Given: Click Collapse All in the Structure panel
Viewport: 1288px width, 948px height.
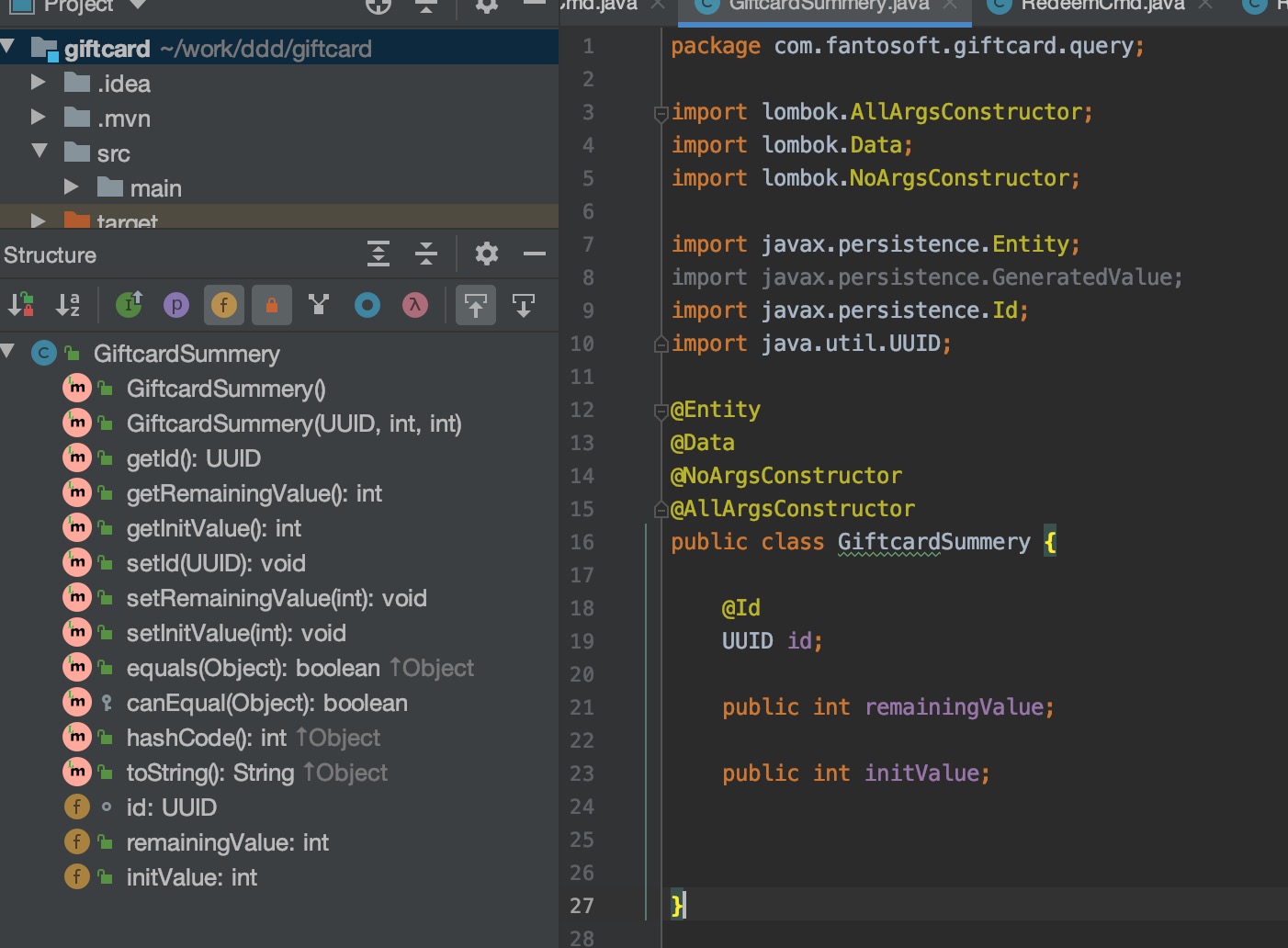Looking at the screenshot, I should point(426,254).
